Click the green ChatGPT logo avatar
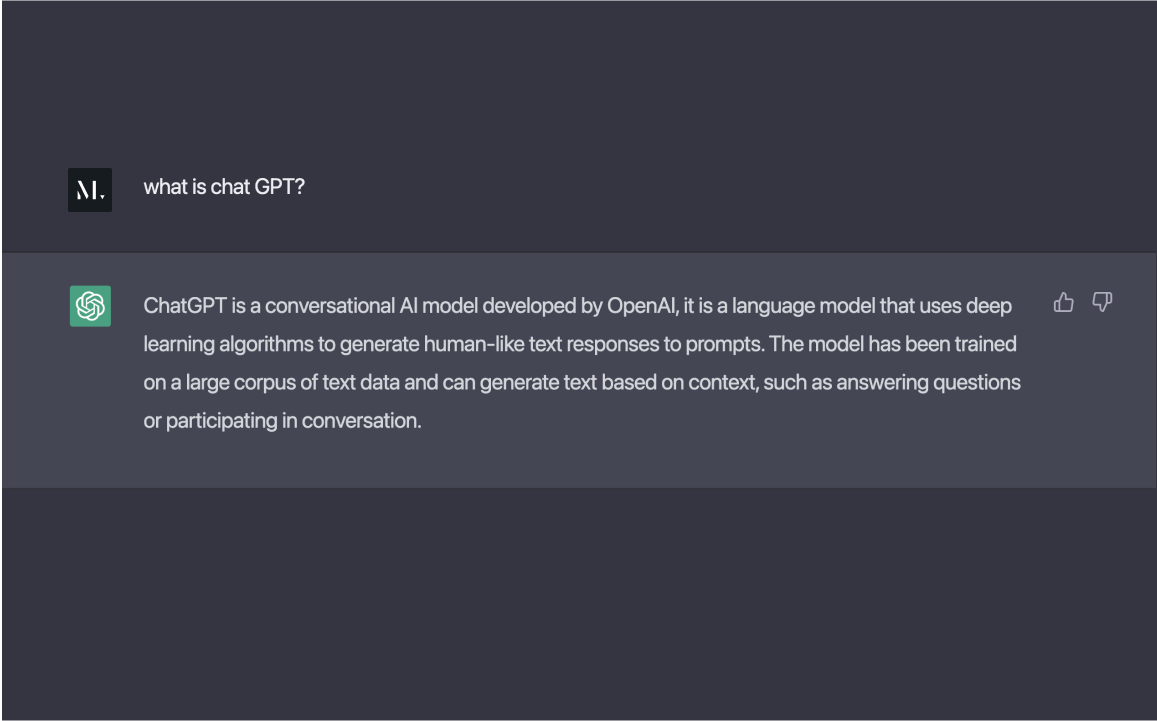 point(90,306)
